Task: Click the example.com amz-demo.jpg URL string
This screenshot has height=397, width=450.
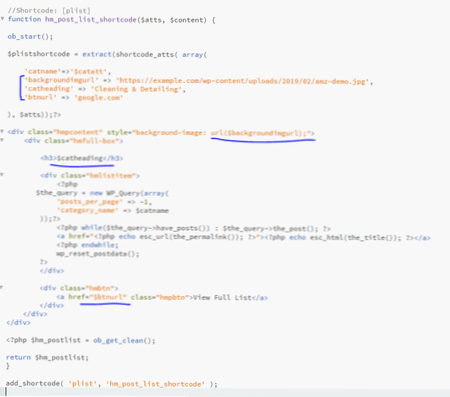Action: tap(243, 81)
